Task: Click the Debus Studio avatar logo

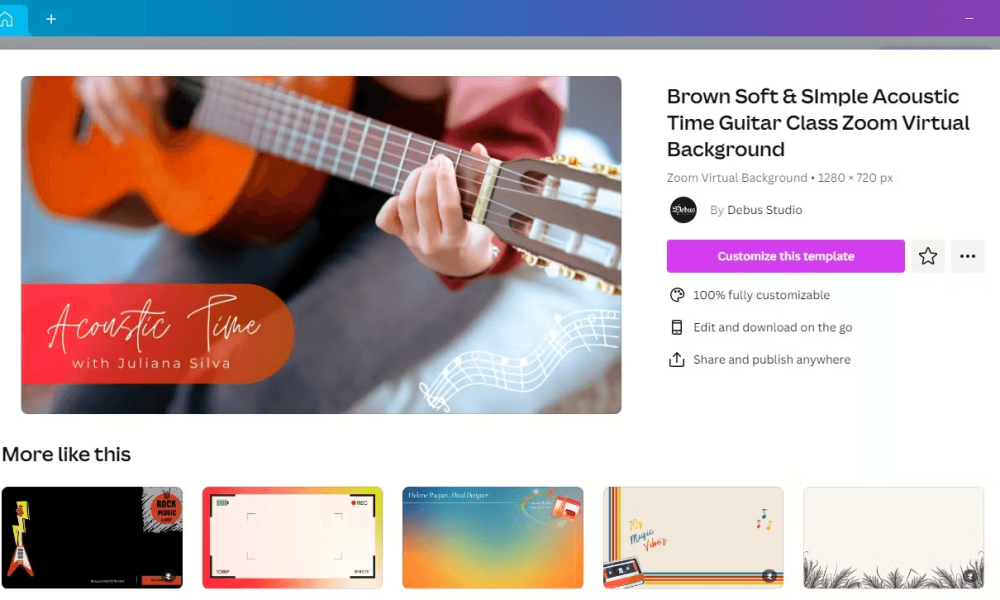Action: pyautogui.click(x=683, y=210)
